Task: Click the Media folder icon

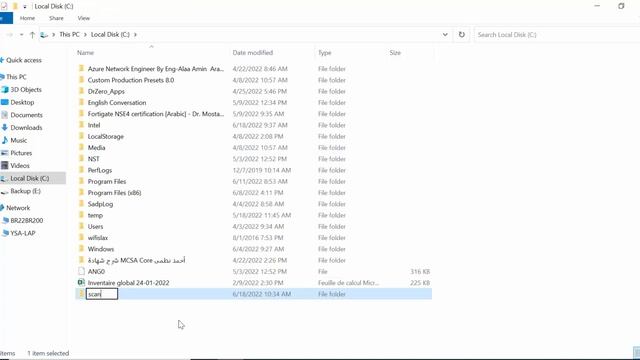Action: pos(81,147)
